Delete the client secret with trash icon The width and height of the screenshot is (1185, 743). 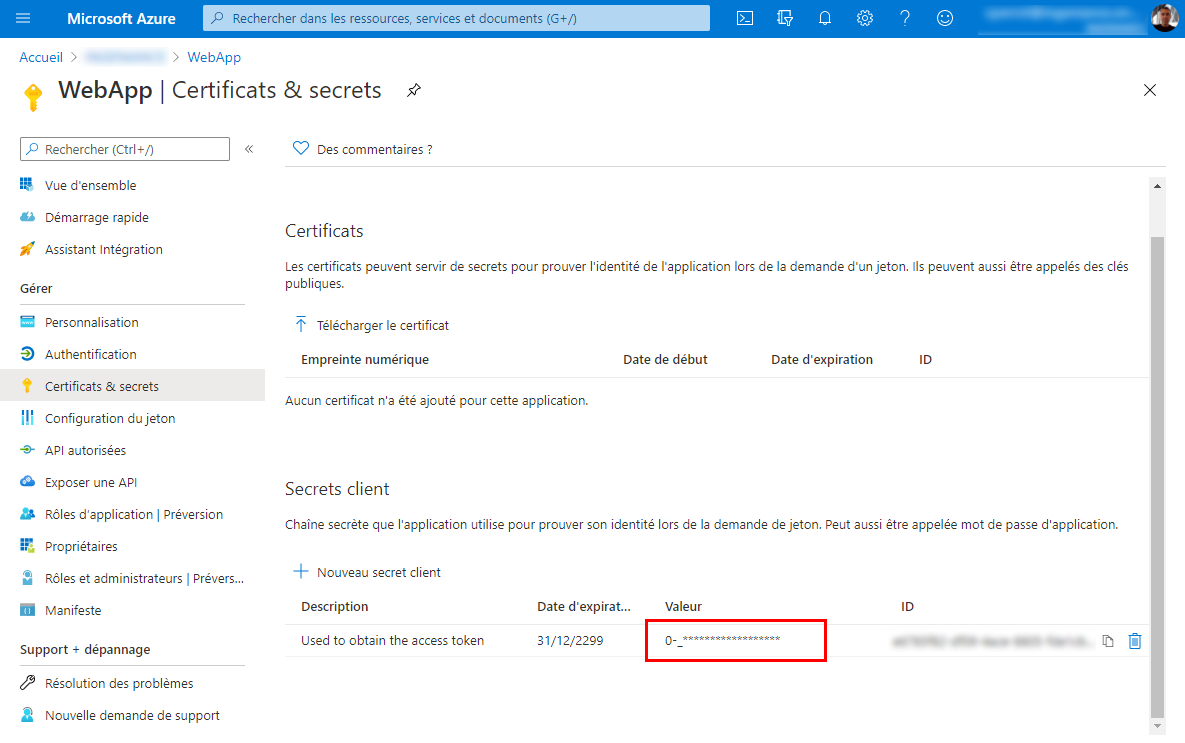click(x=1134, y=641)
